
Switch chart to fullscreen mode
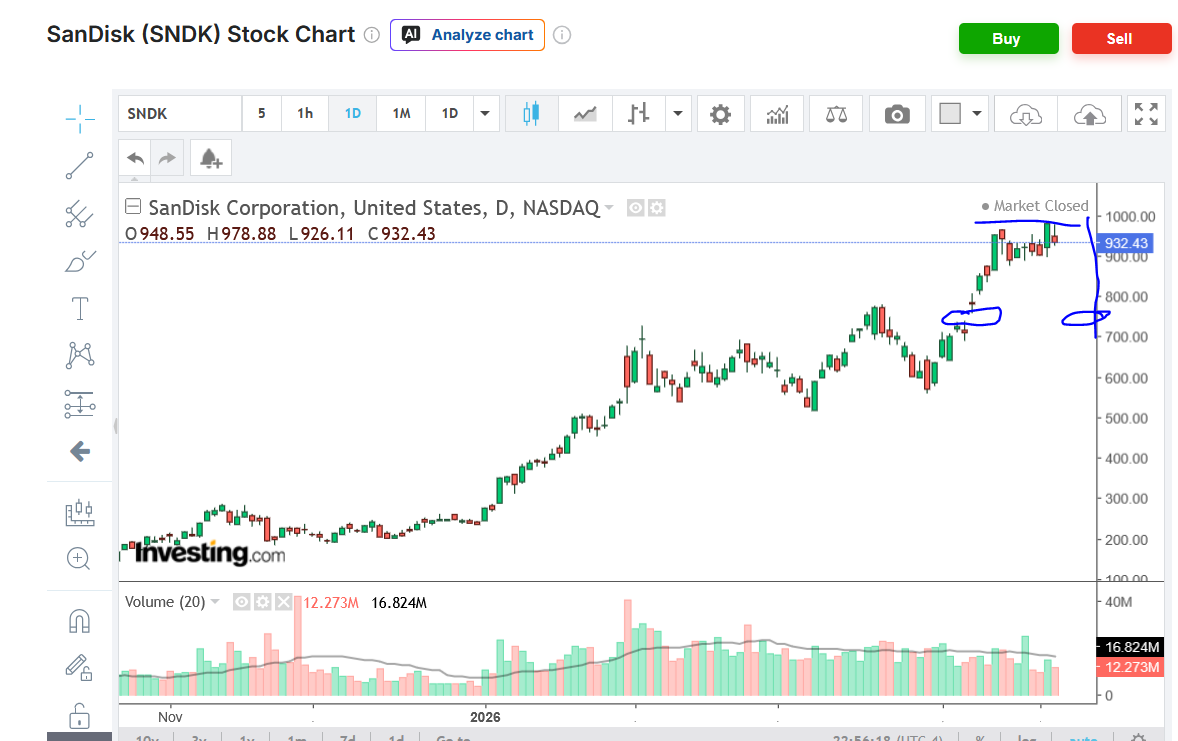pyautogui.click(x=1146, y=114)
